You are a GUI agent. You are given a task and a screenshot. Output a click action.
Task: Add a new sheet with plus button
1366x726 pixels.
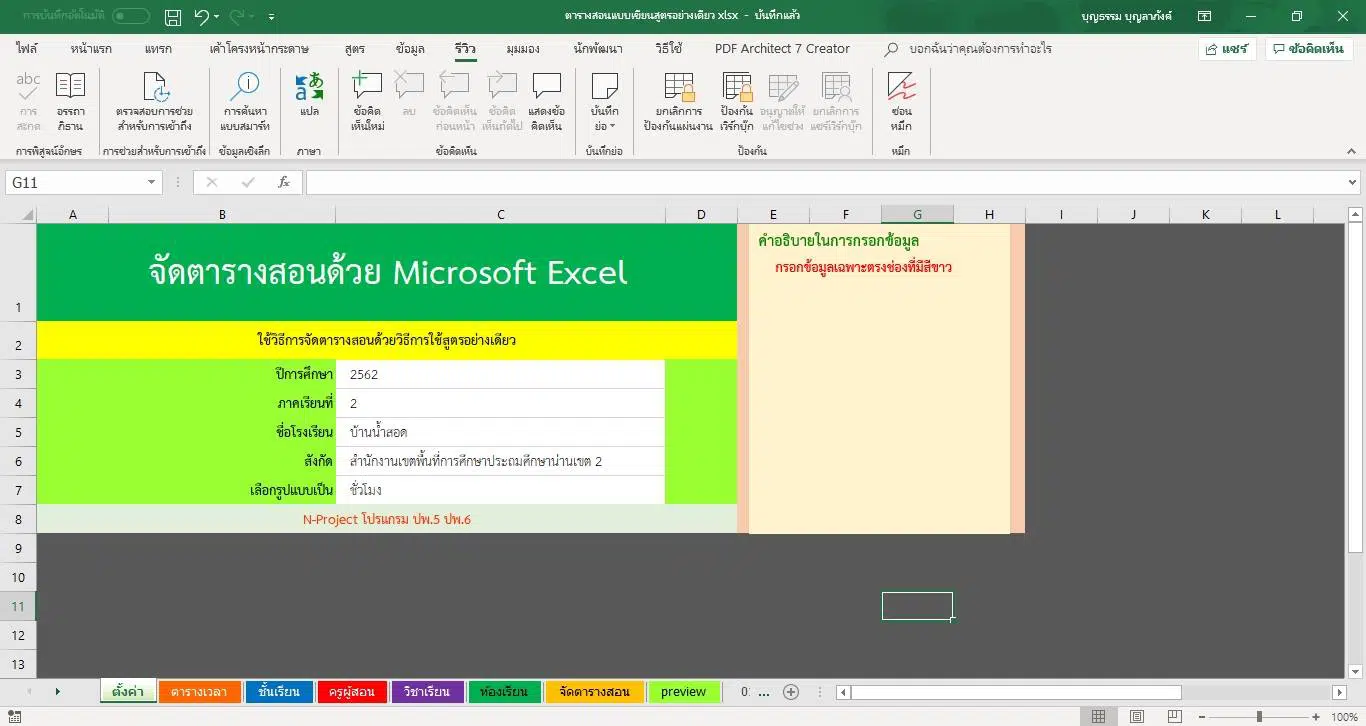[x=791, y=692]
